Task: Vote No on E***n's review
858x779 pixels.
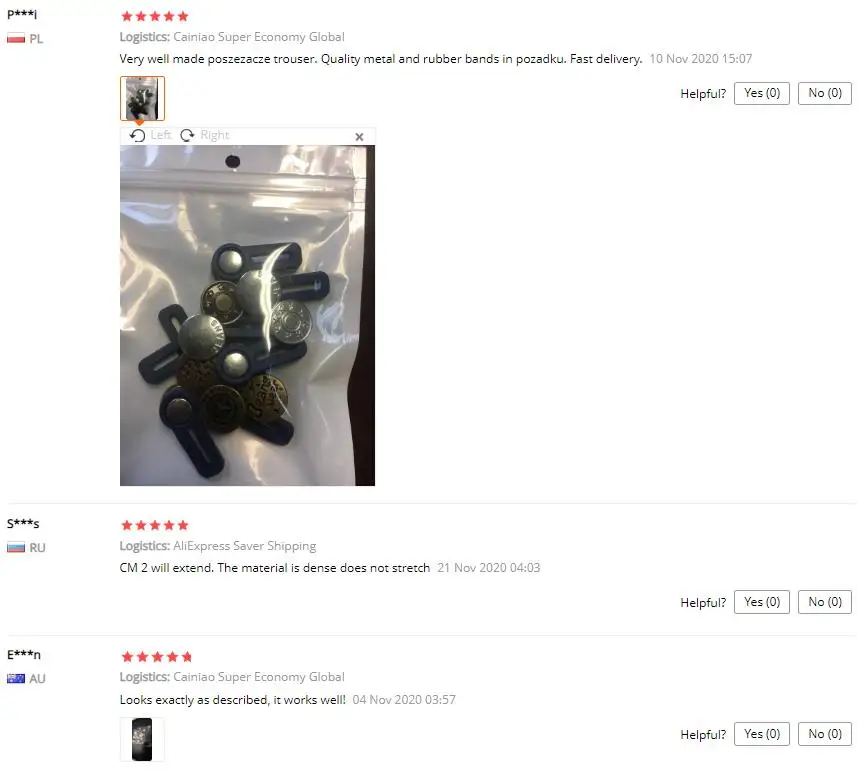Action: [x=825, y=734]
